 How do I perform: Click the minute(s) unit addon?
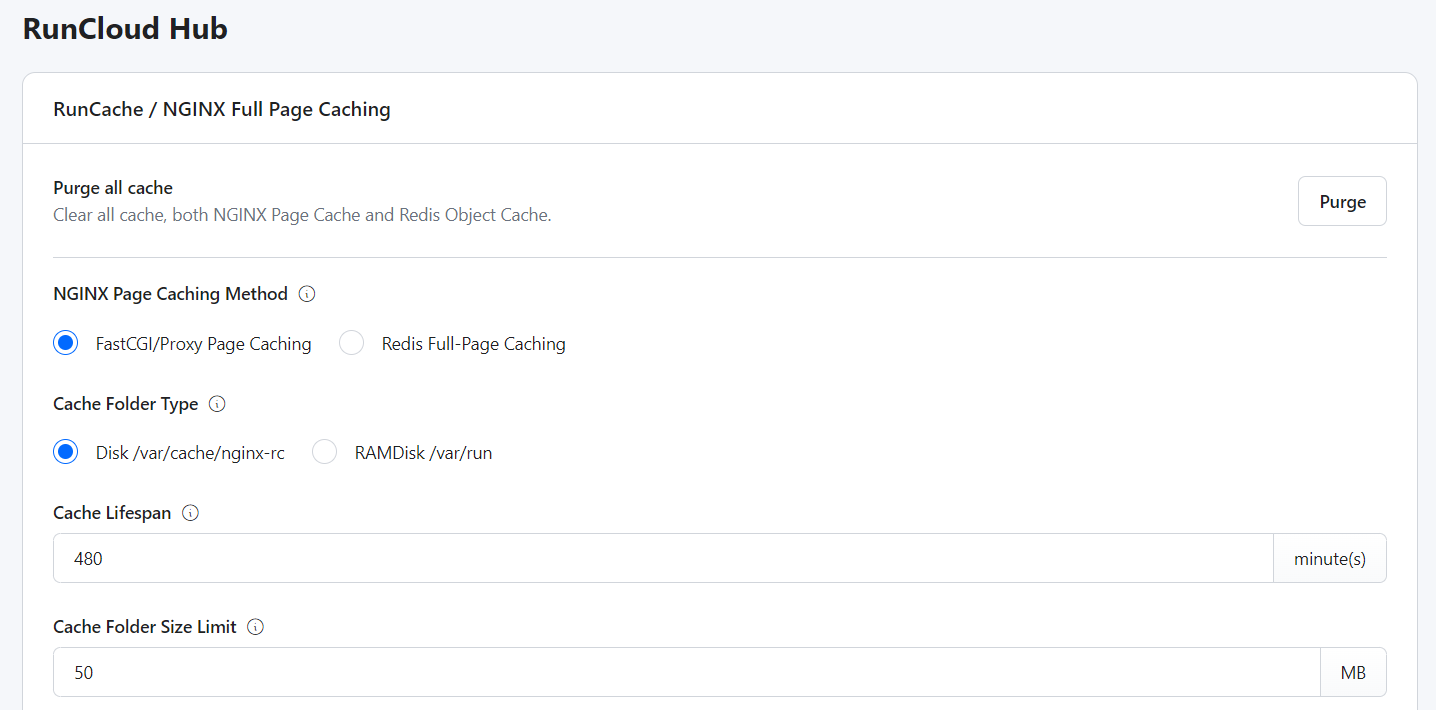(x=1330, y=558)
